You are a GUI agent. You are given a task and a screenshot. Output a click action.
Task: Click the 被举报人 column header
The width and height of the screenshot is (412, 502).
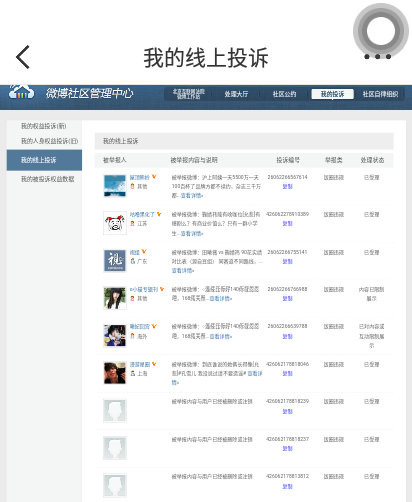(x=114, y=160)
